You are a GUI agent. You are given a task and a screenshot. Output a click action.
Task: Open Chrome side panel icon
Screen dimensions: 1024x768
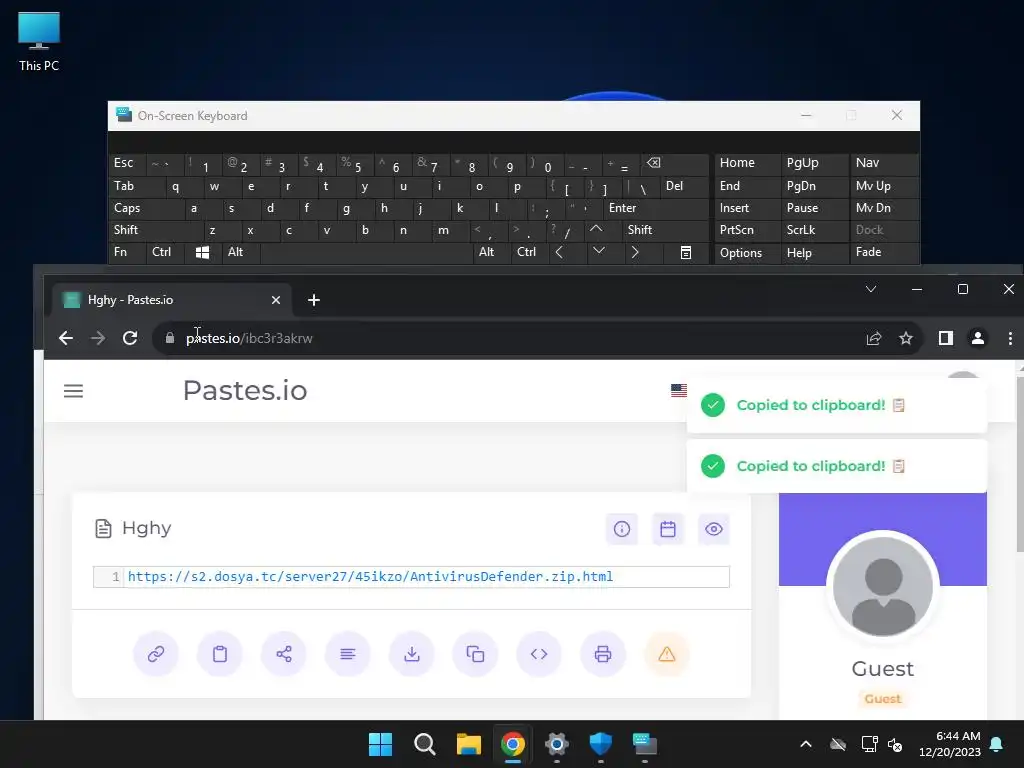[946, 338]
